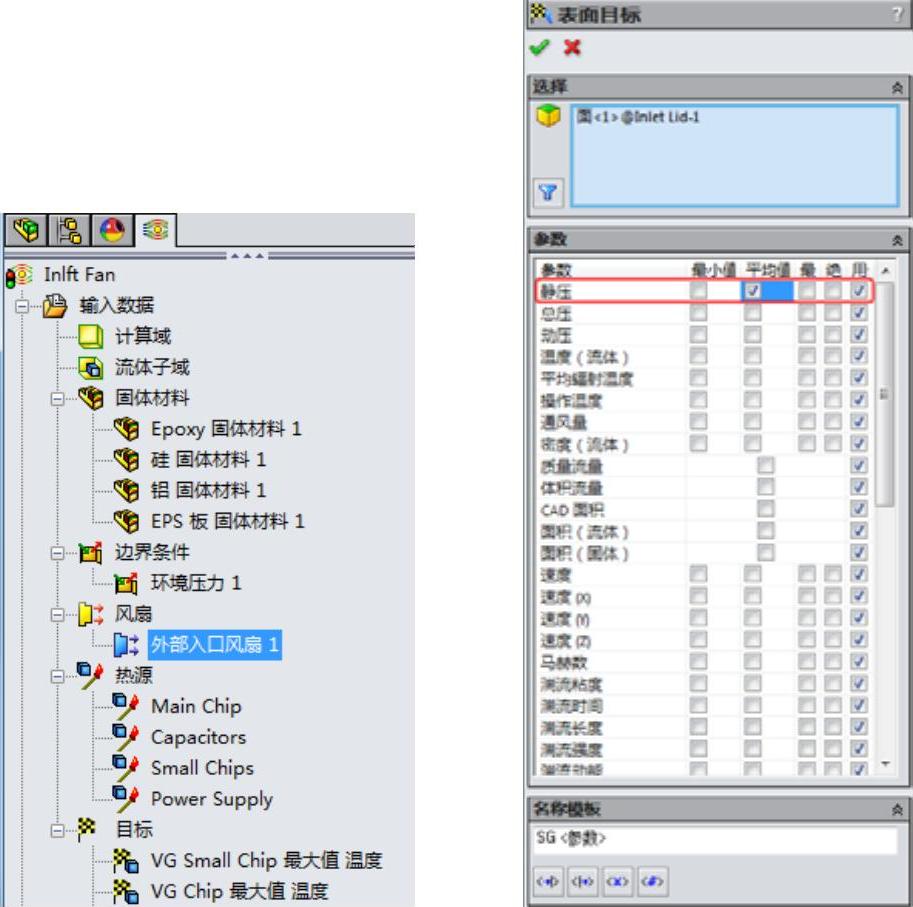
Task: Collapse the 参数 section chevron
Action: tap(897, 240)
